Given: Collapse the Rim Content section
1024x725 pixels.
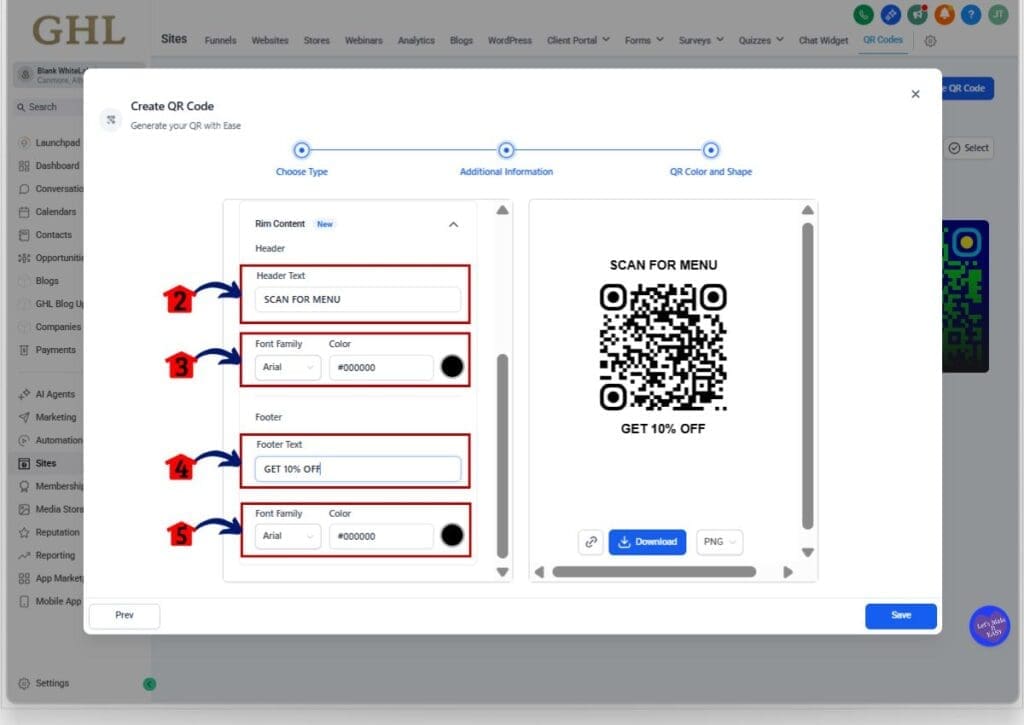Looking at the screenshot, I should point(453,224).
